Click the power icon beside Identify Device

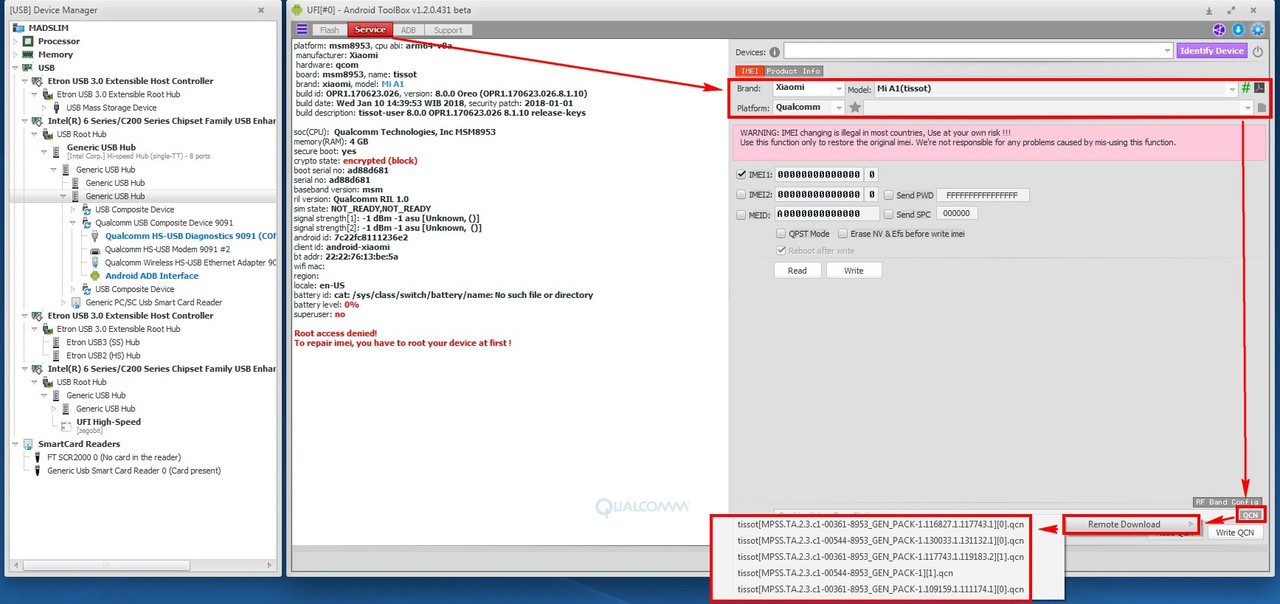coord(1257,51)
